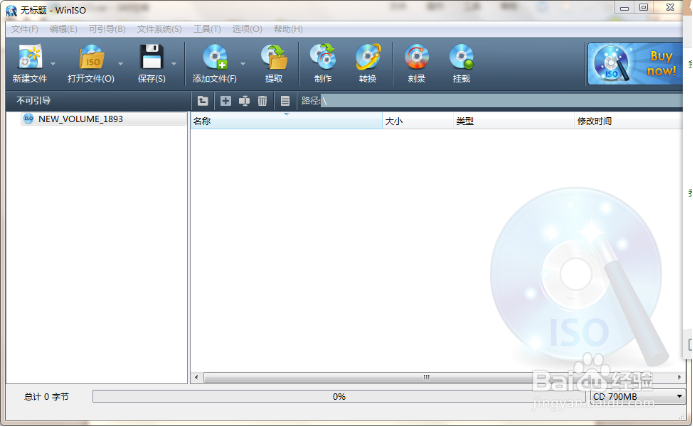Open the 帮助(H) menu
This screenshot has height=427, width=693.
(288, 29)
